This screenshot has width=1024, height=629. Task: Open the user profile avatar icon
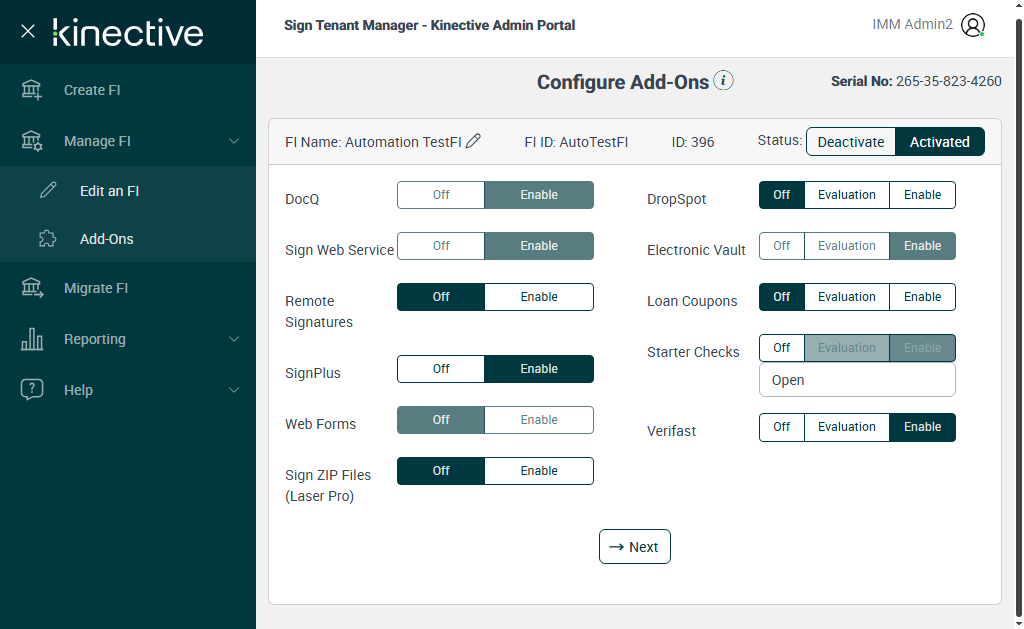coord(972,25)
